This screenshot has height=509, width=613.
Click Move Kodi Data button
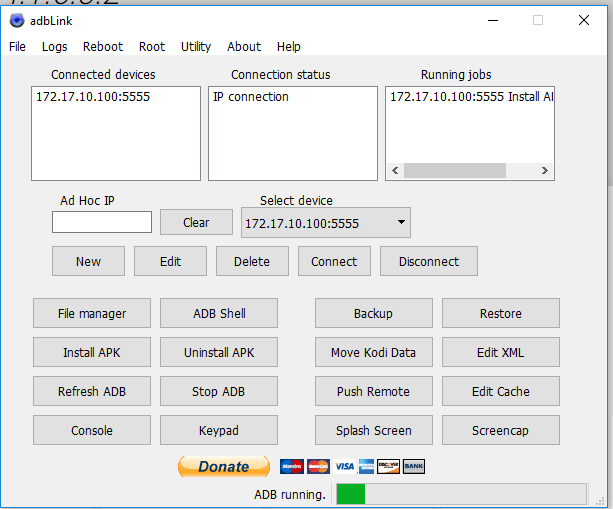pos(374,352)
